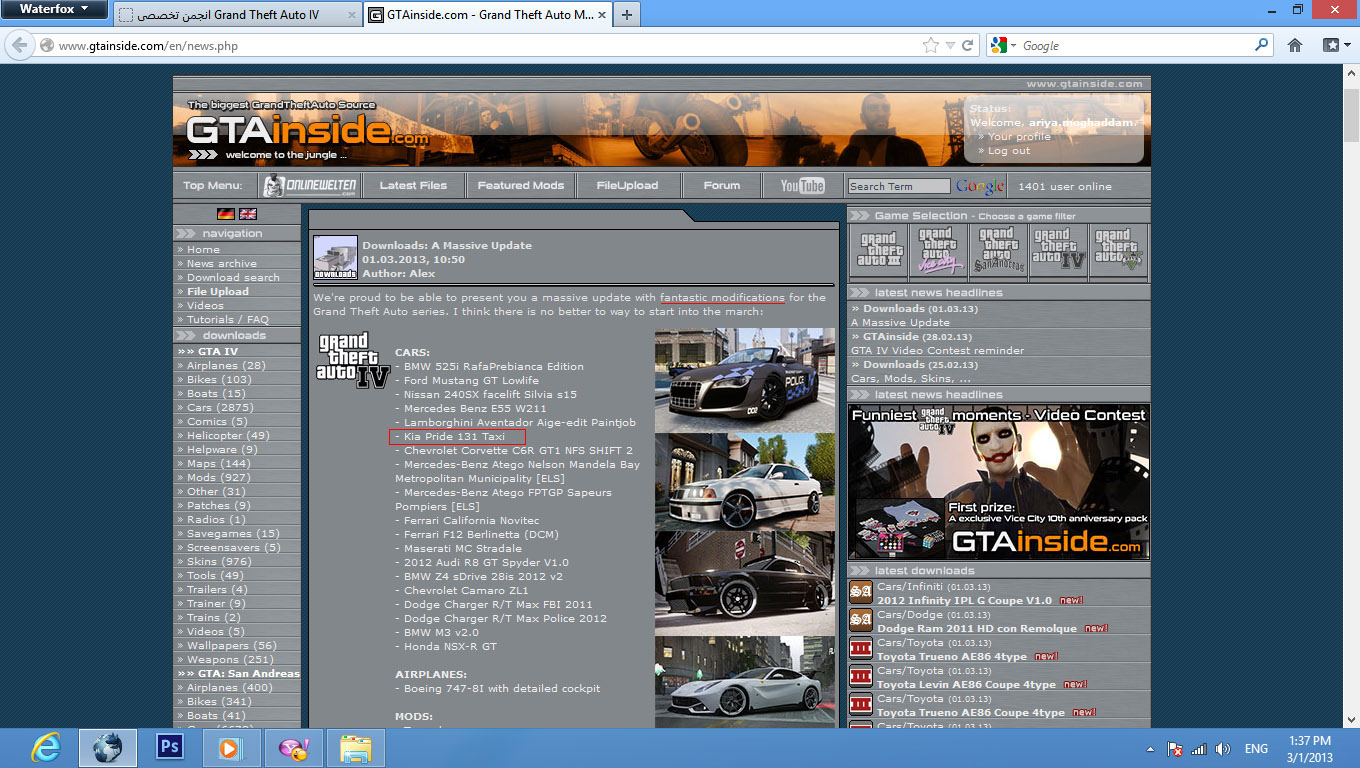This screenshot has height=768, width=1360.
Task: Open Weapons (251) category
Action: coord(230,660)
